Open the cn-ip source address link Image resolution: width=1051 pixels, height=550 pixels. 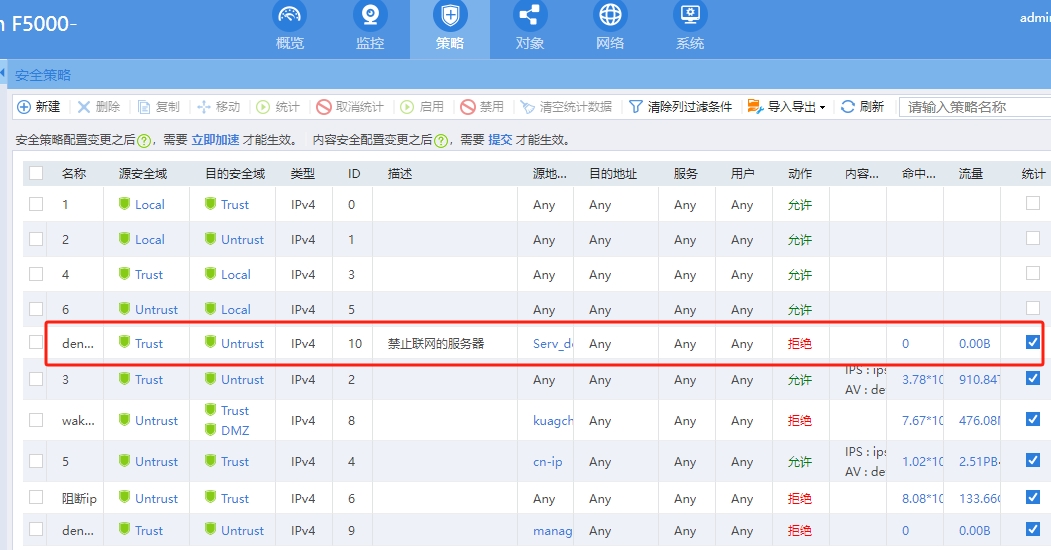click(548, 462)
